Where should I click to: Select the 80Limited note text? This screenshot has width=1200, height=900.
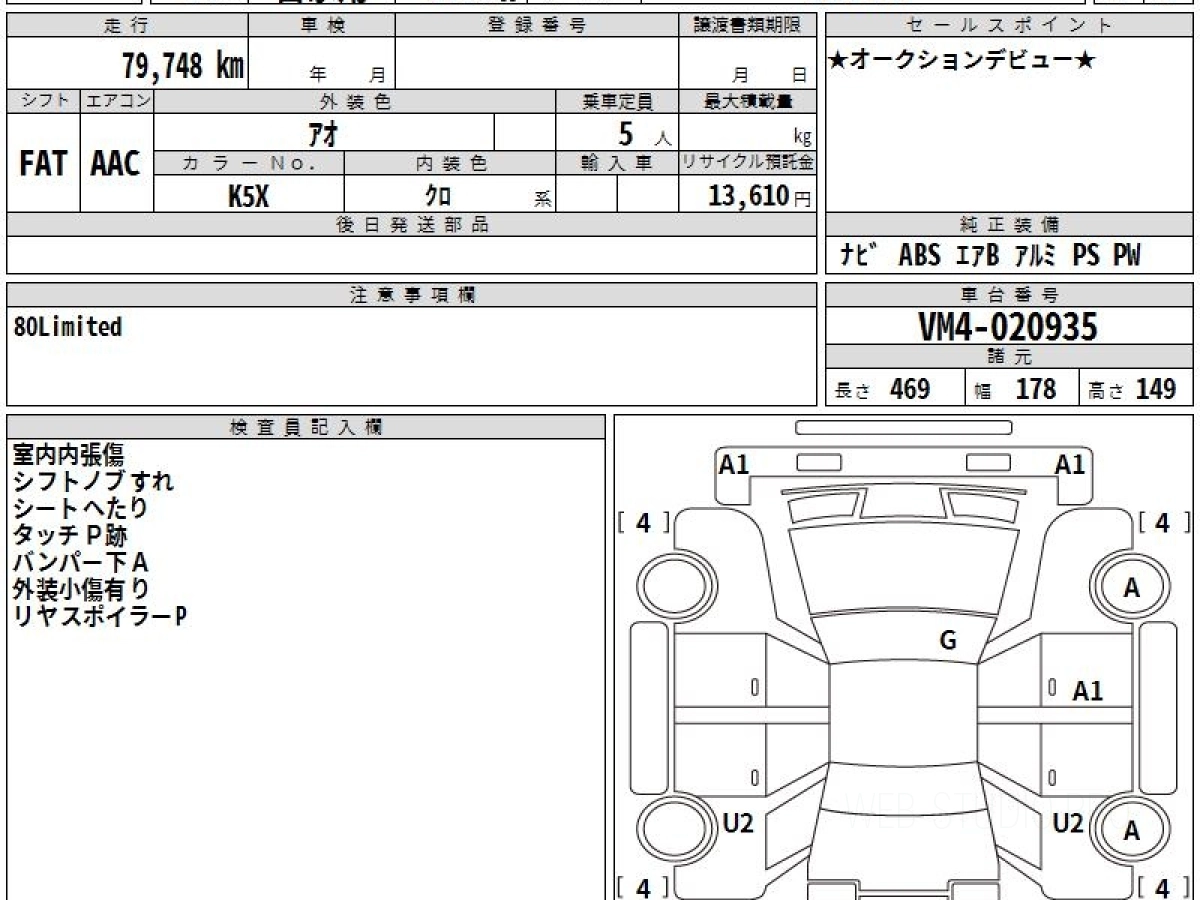click(x=68, y=326)
